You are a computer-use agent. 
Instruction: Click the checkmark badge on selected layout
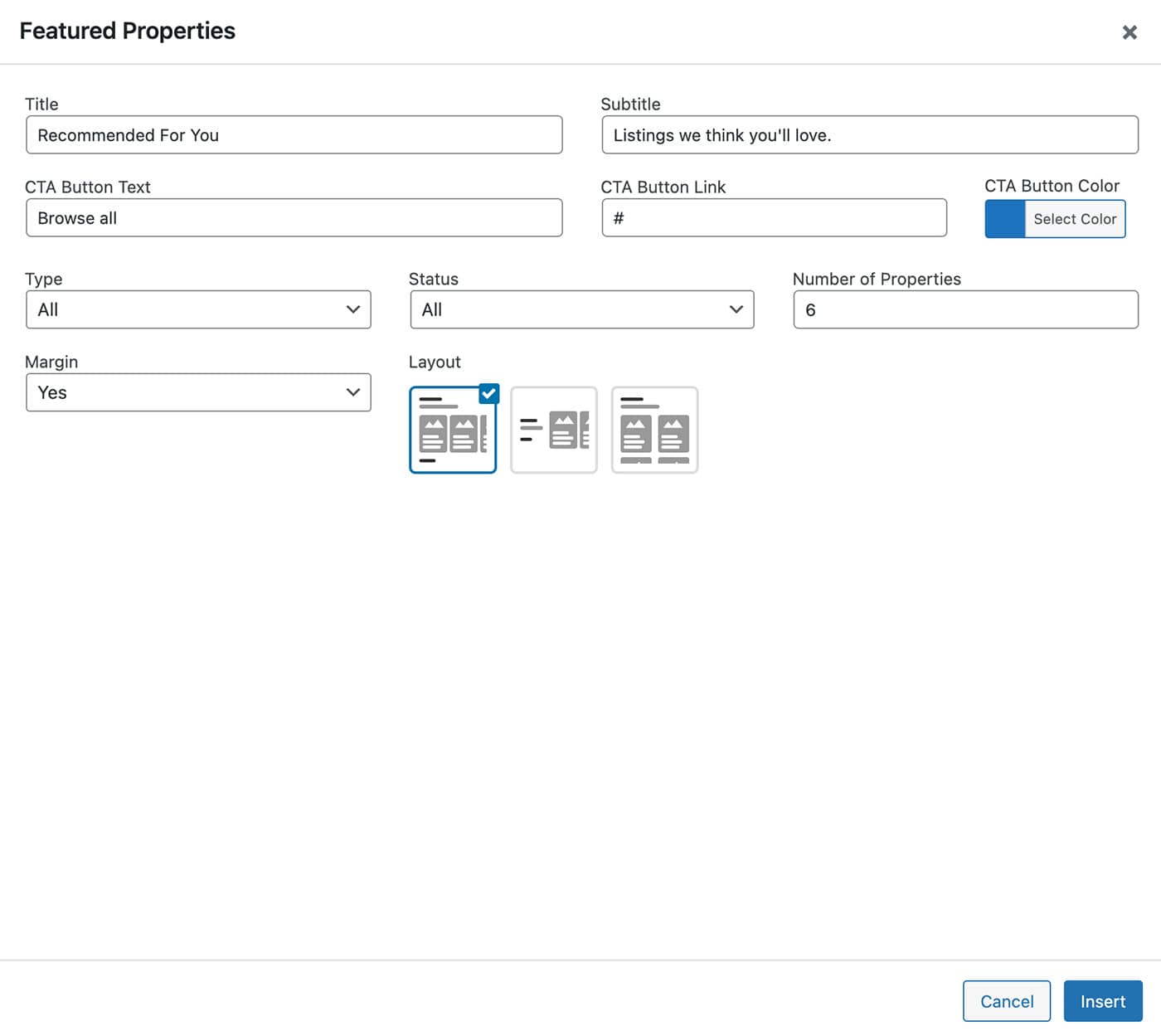click(x=489, y=394)
